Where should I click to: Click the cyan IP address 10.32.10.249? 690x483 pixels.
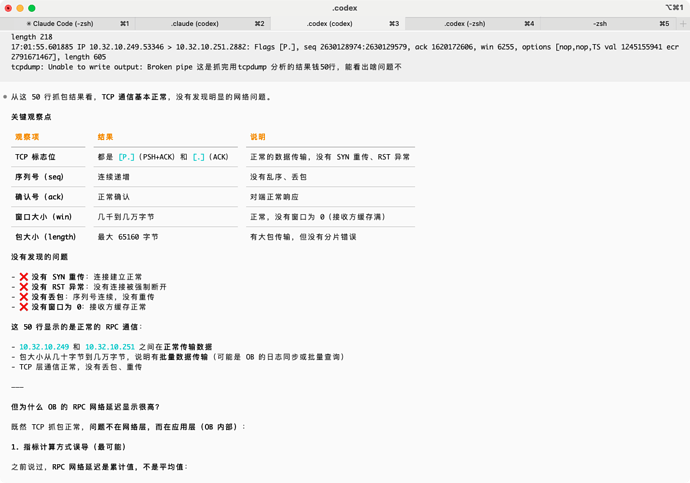[44, 347]
